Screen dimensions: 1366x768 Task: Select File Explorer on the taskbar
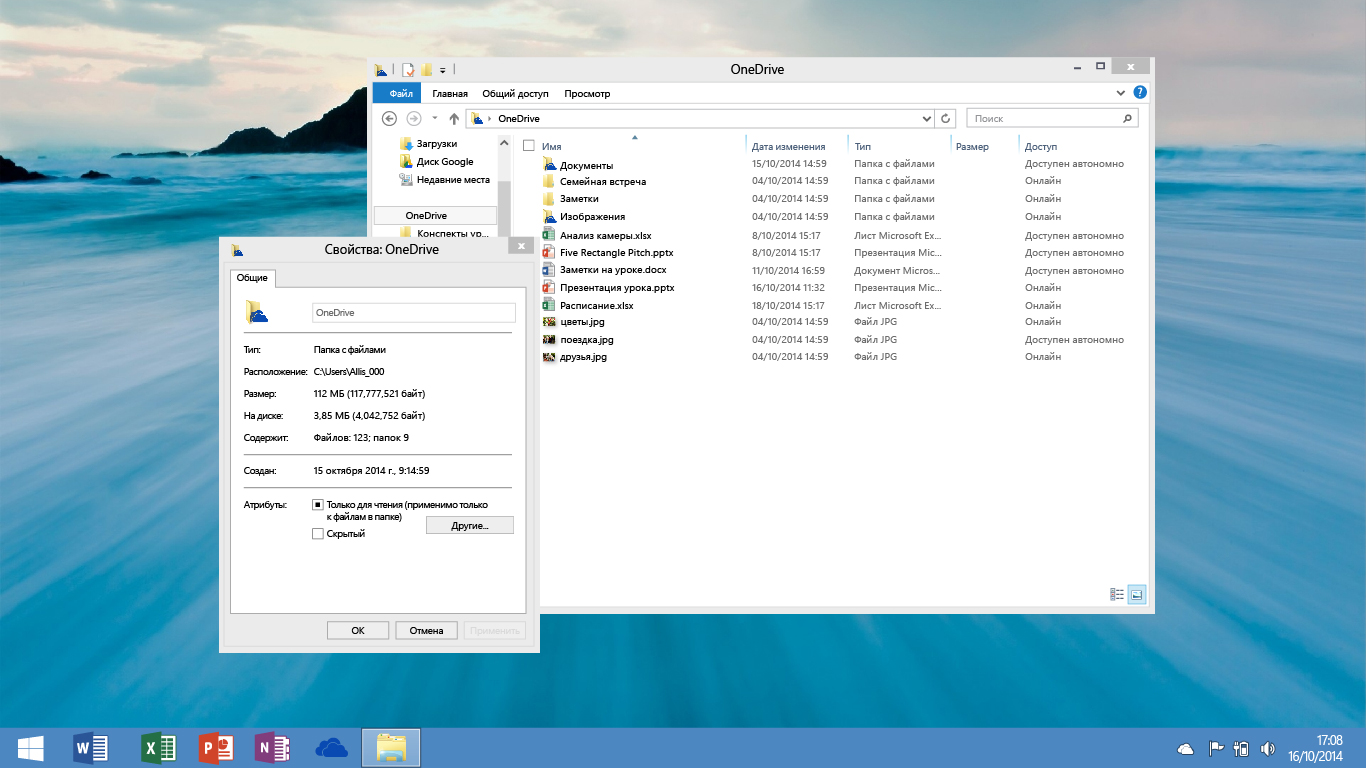point(391,747)
